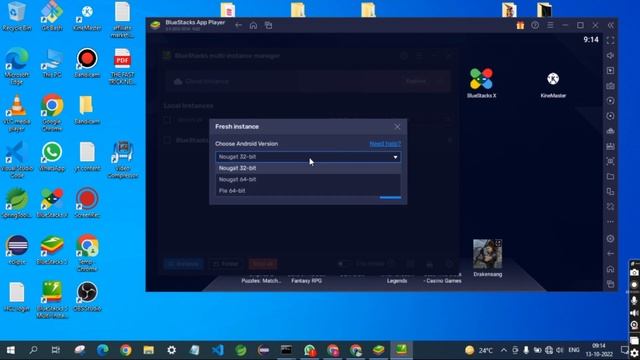Select the HCL login file on desktop
This screenshot has height=360, width=640.
[17, 297]
